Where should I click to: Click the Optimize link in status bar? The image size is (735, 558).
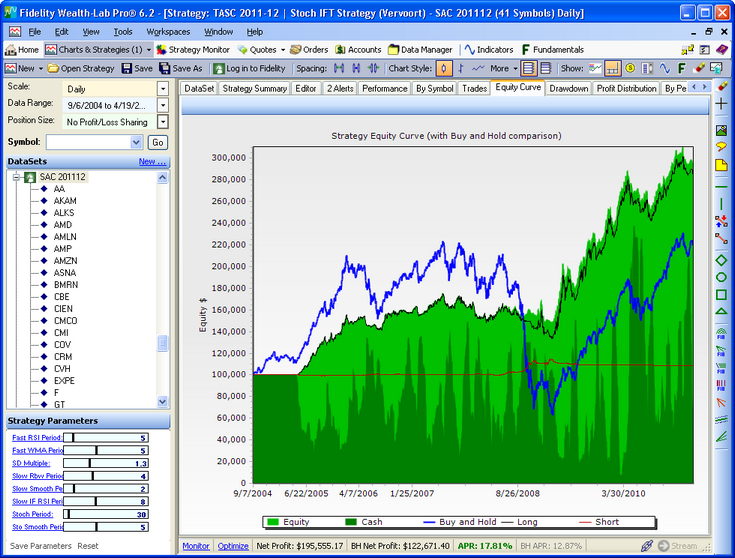(233, 546)
